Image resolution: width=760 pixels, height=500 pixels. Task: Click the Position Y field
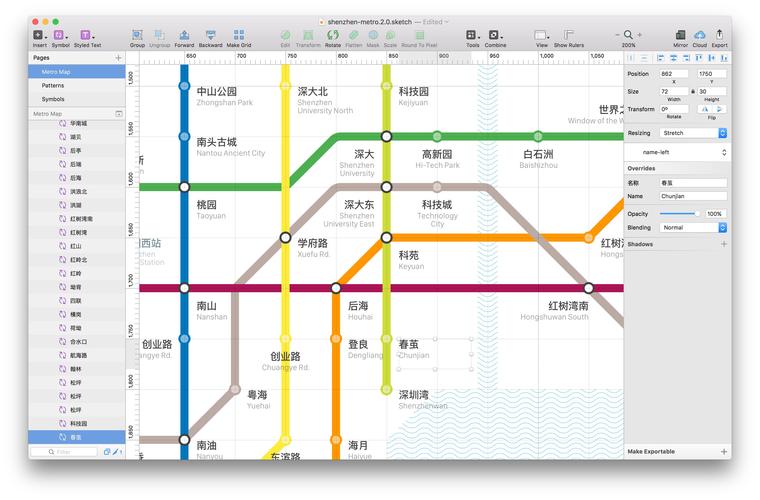(712, 74)
